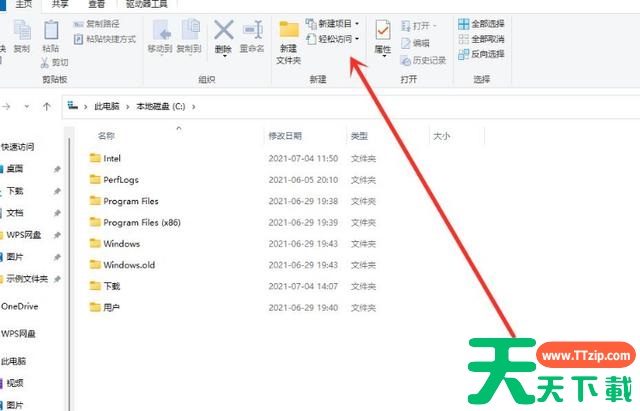Screen dimensions: 640x411
Task: Click the Properties (属性) checkmark icon
Action: coord(383,31)
